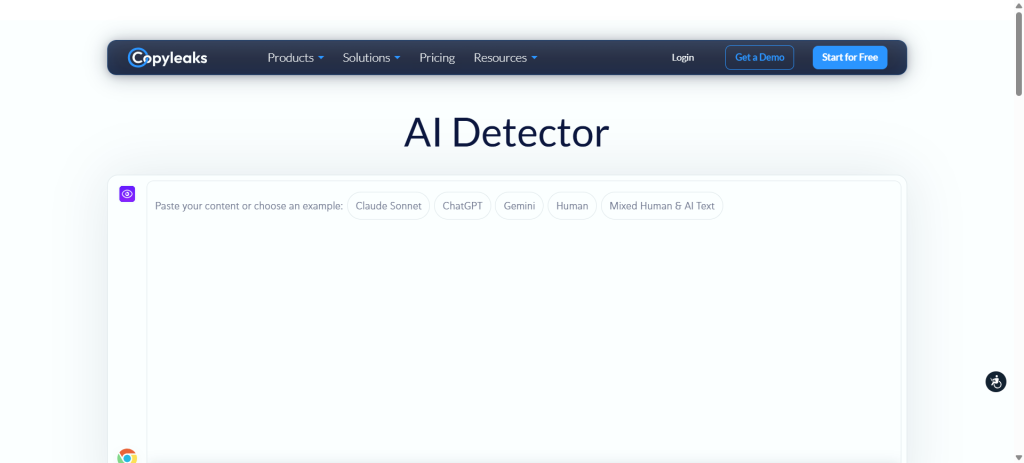Choose the Claude Sonnet example
Viewport: 1024px width, 463px height.
click(x=389, y=206)
